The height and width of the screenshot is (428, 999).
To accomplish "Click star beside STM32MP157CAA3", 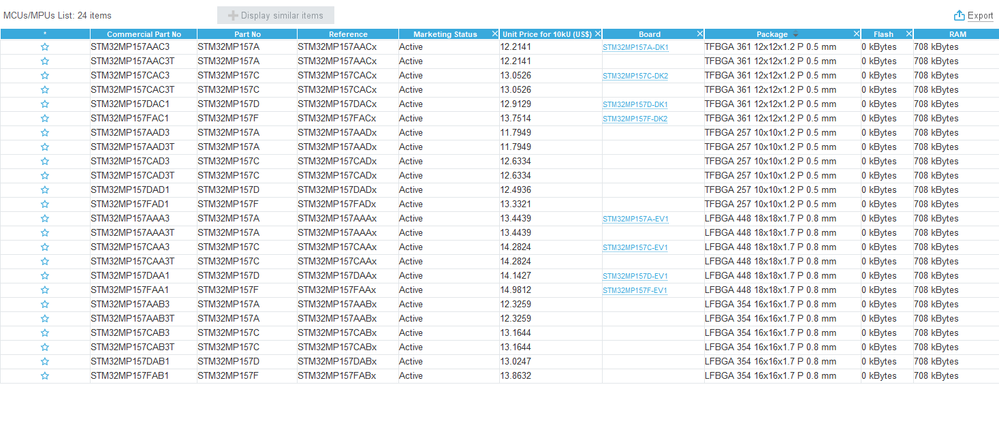I will [45, 248].
